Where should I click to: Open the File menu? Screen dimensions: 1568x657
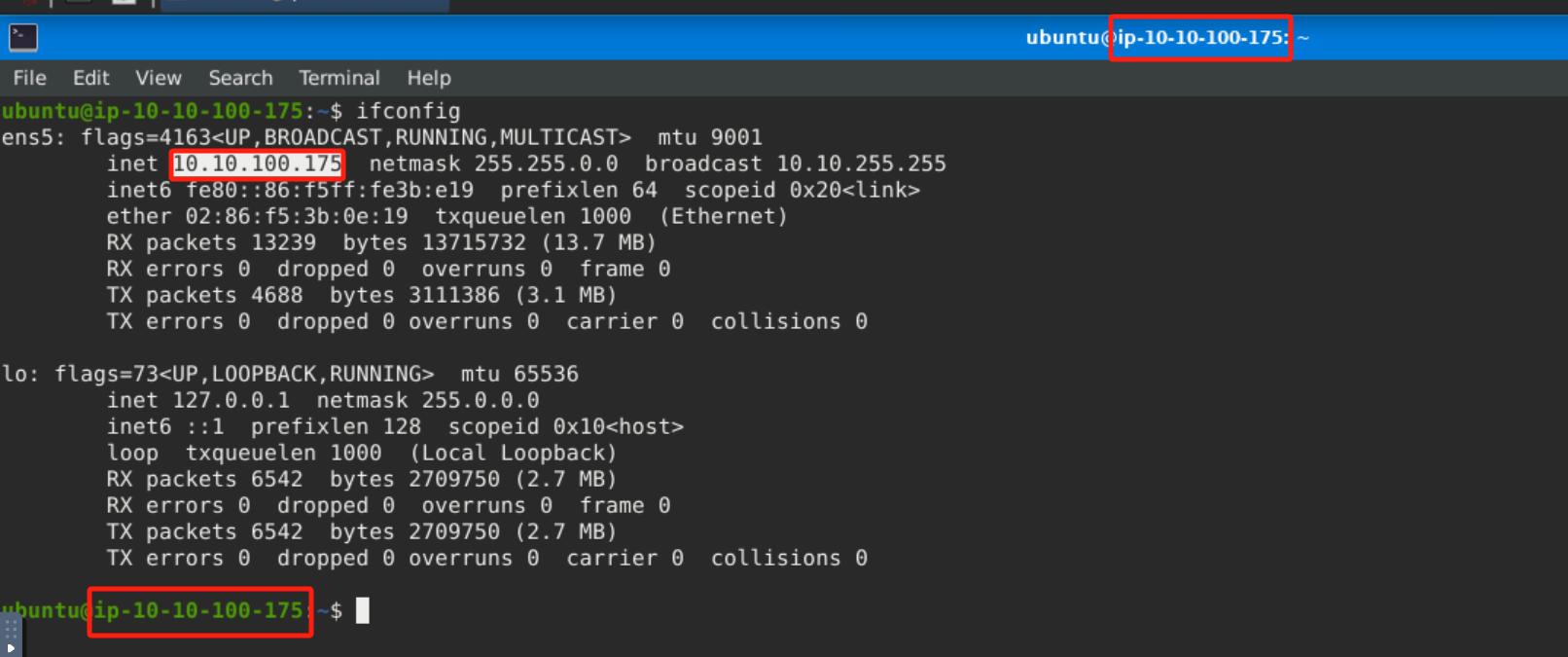point(29,78)
